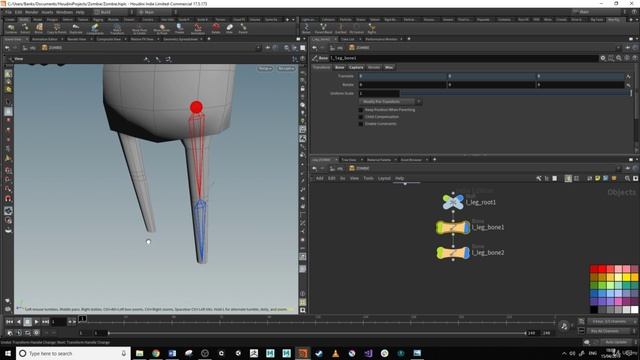Click the red magnet snapping tool
Image resolution: width=640 pixels, height=360 pixels.
(8, 199)
